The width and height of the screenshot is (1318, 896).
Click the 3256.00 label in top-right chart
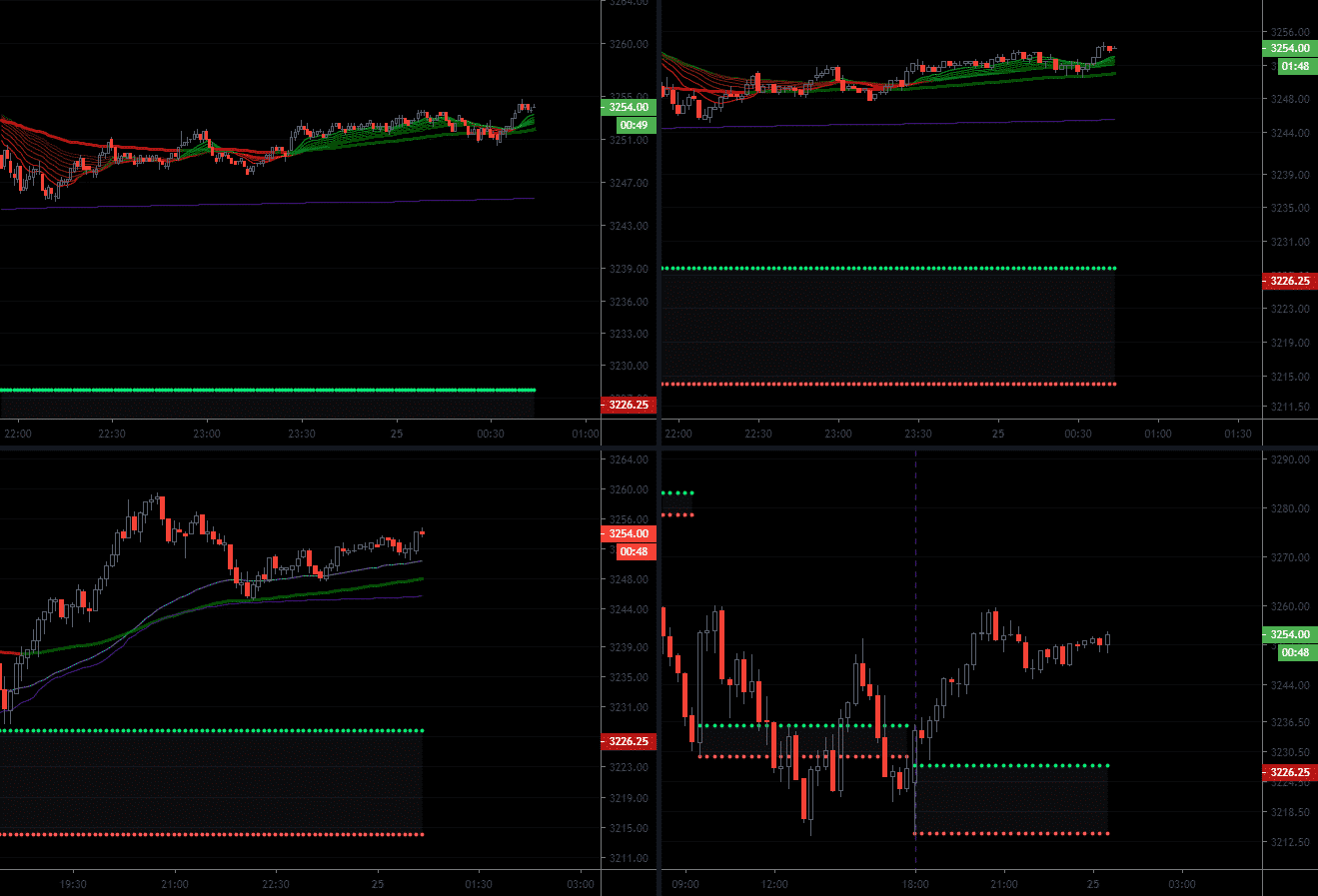[1289, 32]
